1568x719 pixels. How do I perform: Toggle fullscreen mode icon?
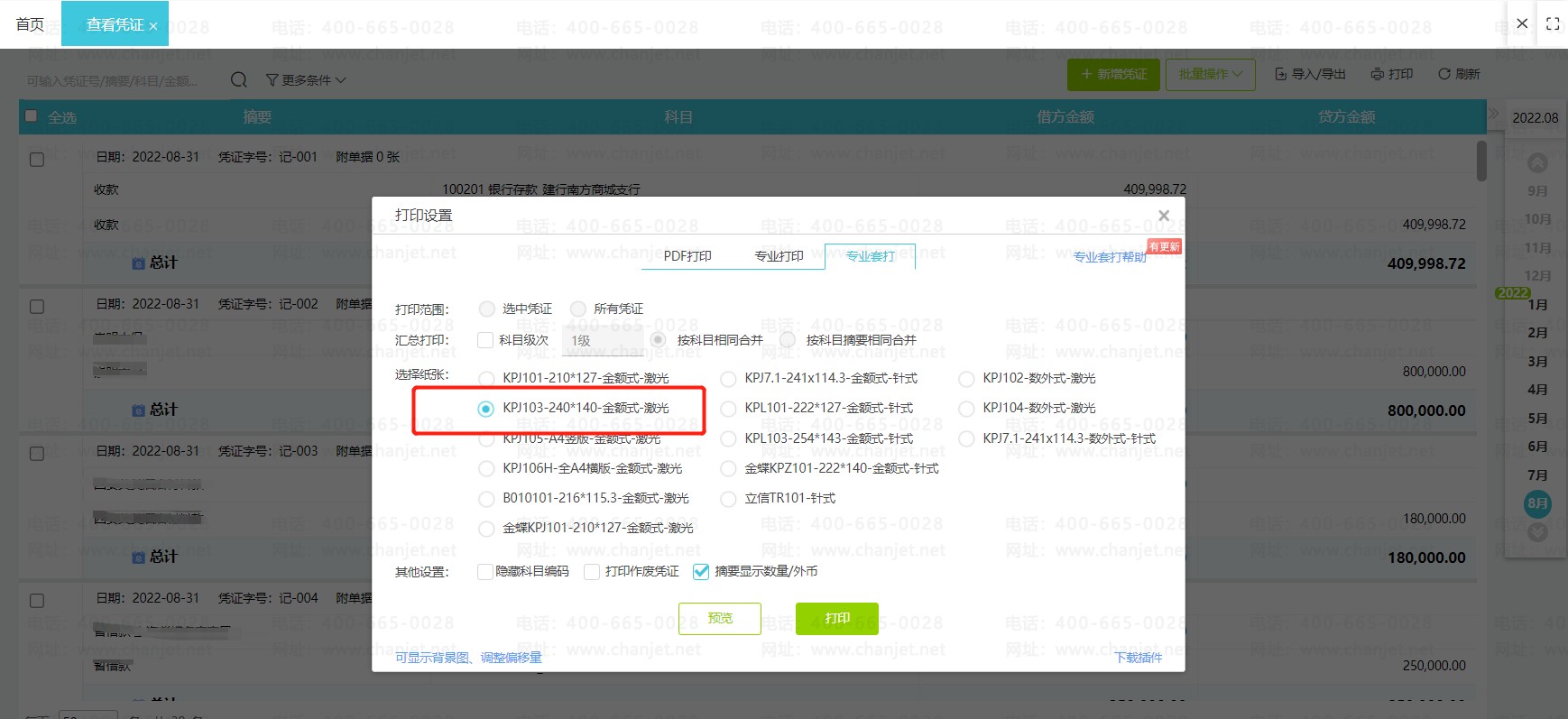click(x=1553, y=24)
